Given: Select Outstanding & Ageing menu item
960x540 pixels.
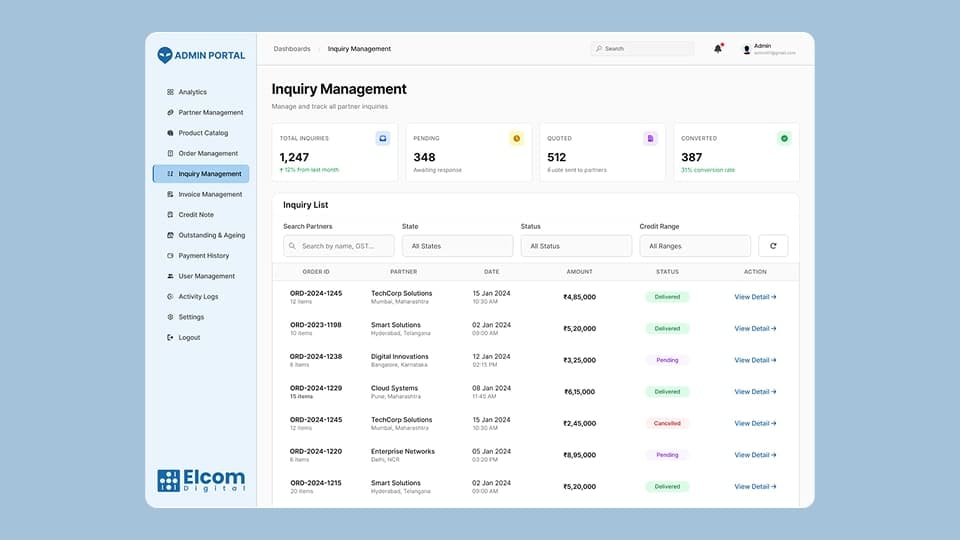Looking at the screenshot, I should pyautogui.click(x=211, y=236).
